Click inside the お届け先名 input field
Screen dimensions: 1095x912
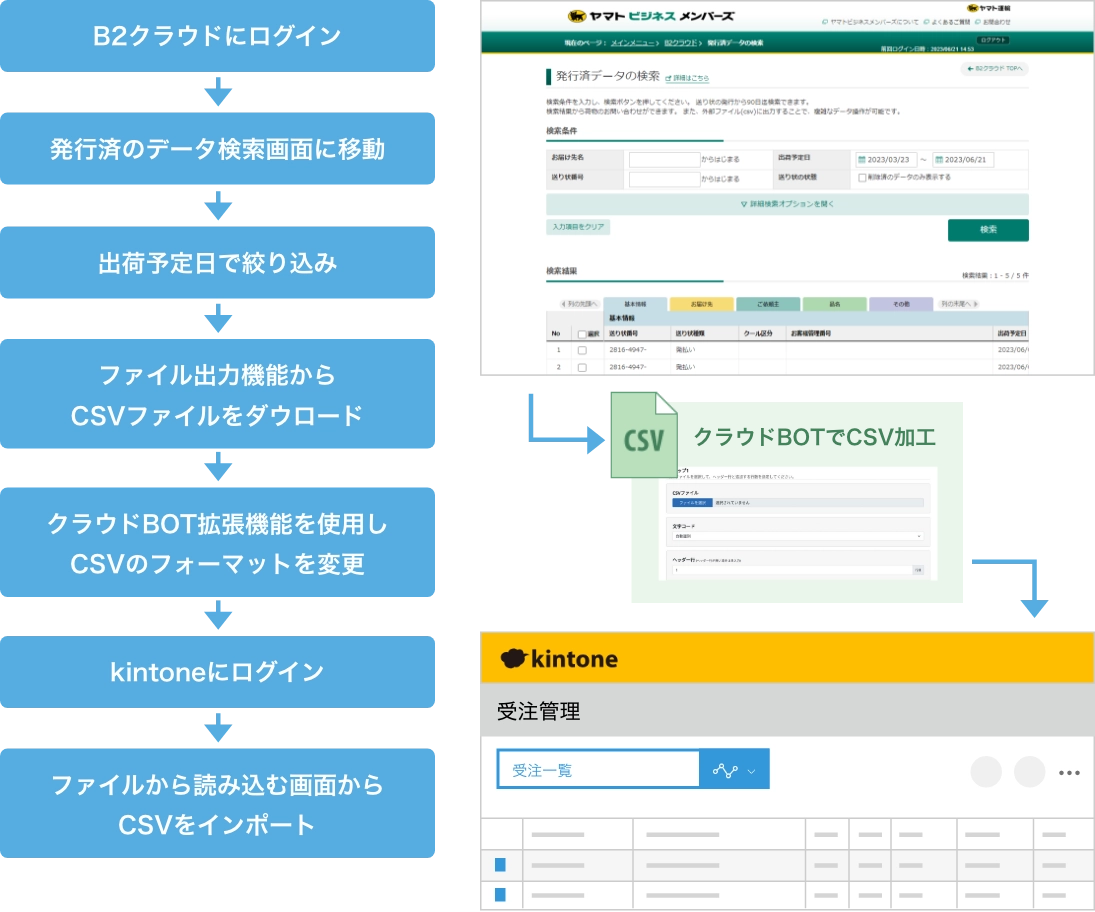pos(662,157)
